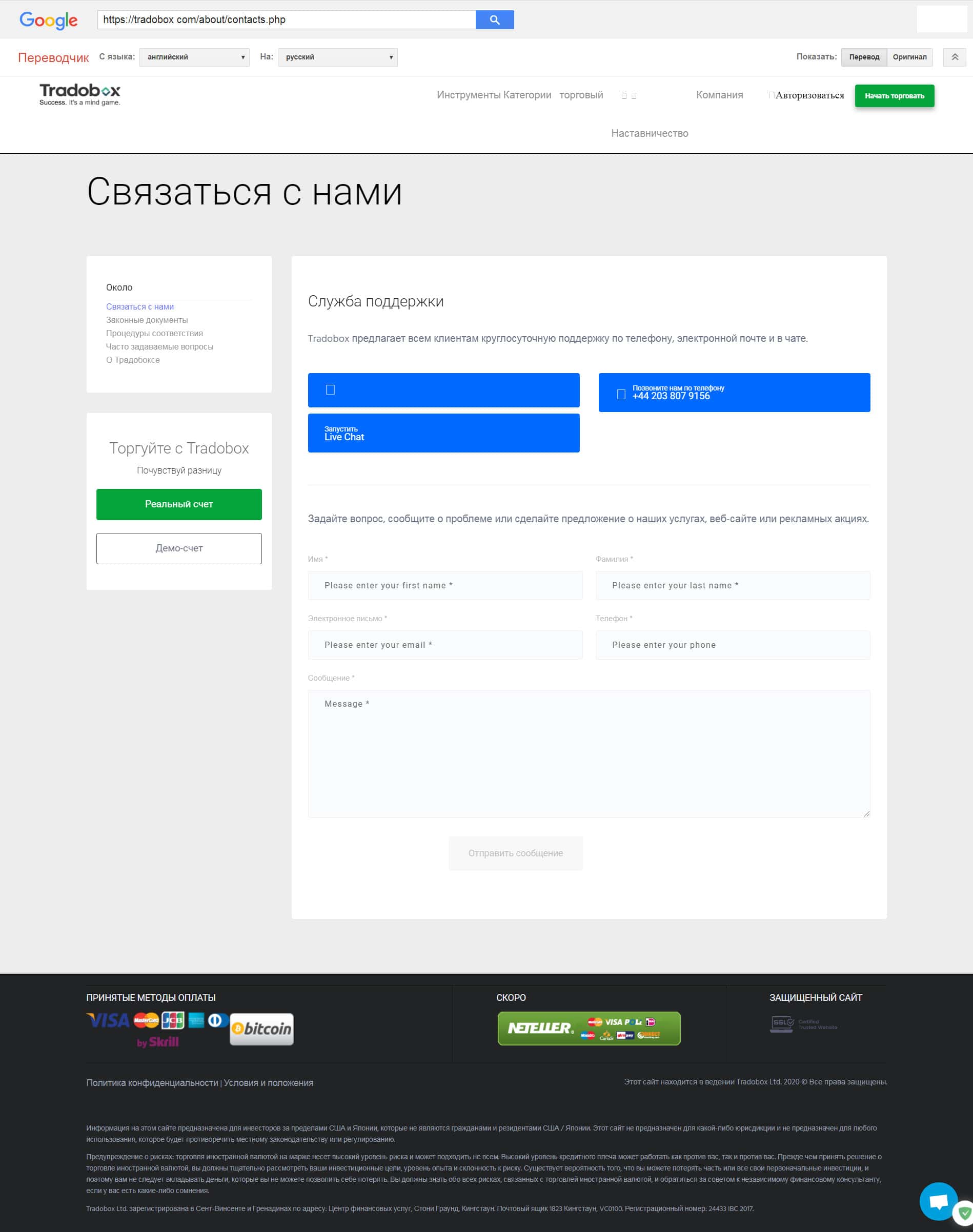Click Авторизоваться to log in
This screenshot has height=1232, width=973.
pyautogui.click(x=807, y=95)
